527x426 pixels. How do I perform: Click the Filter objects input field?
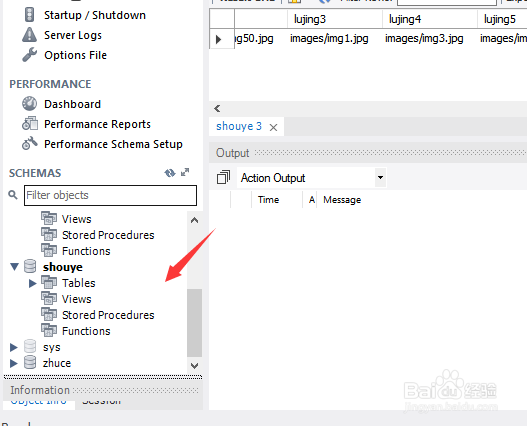click(x=110, y=195)
